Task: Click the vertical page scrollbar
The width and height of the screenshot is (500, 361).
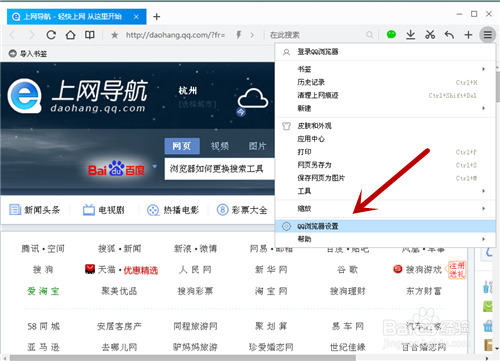Action: tap(497, 87)
